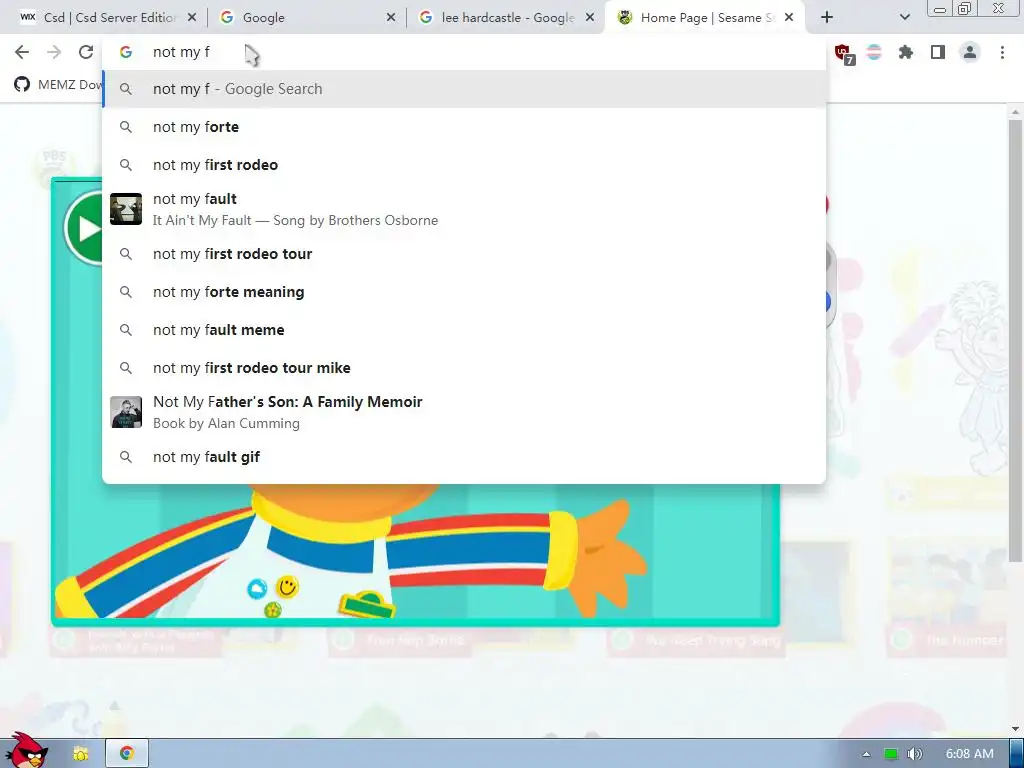Go back to the previous page
Screen dimensions: 1024x768
(x=22, y=52)
